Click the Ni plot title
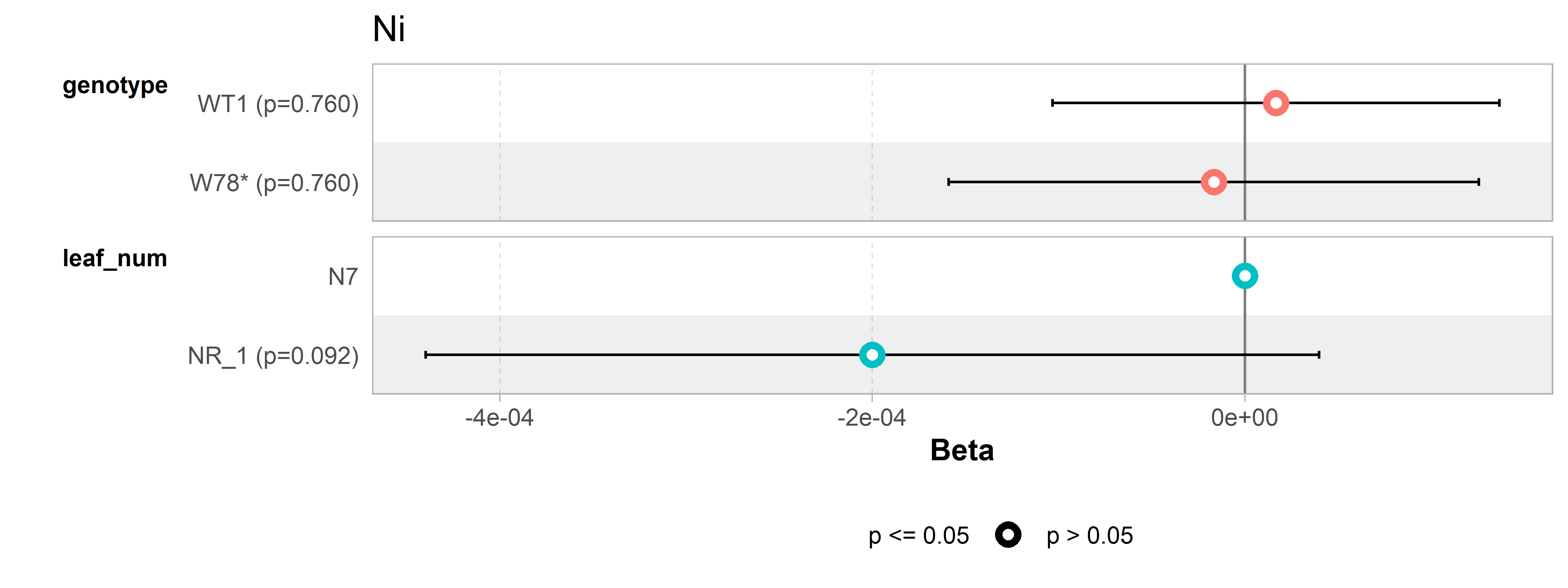Image resolution: width=1568 pixels, height=588 pixels. (389, 29)
